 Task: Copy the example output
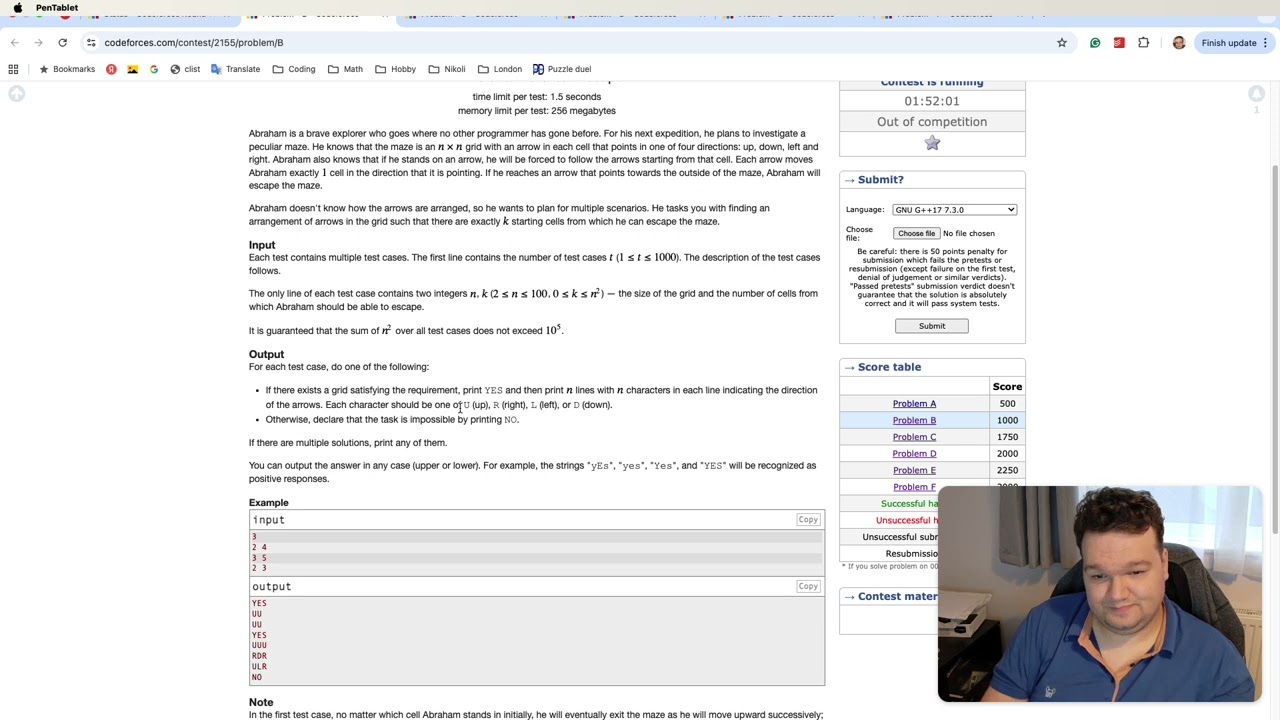(x=808, y=586)
